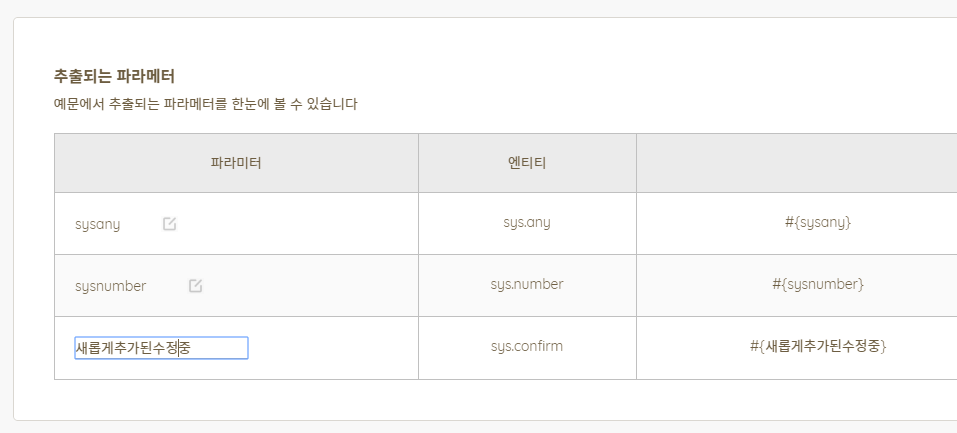Viewport: 957px width, 433px height.
Task: Click empty space beside the sysnumber edit icon
Action: coord(305,286)
